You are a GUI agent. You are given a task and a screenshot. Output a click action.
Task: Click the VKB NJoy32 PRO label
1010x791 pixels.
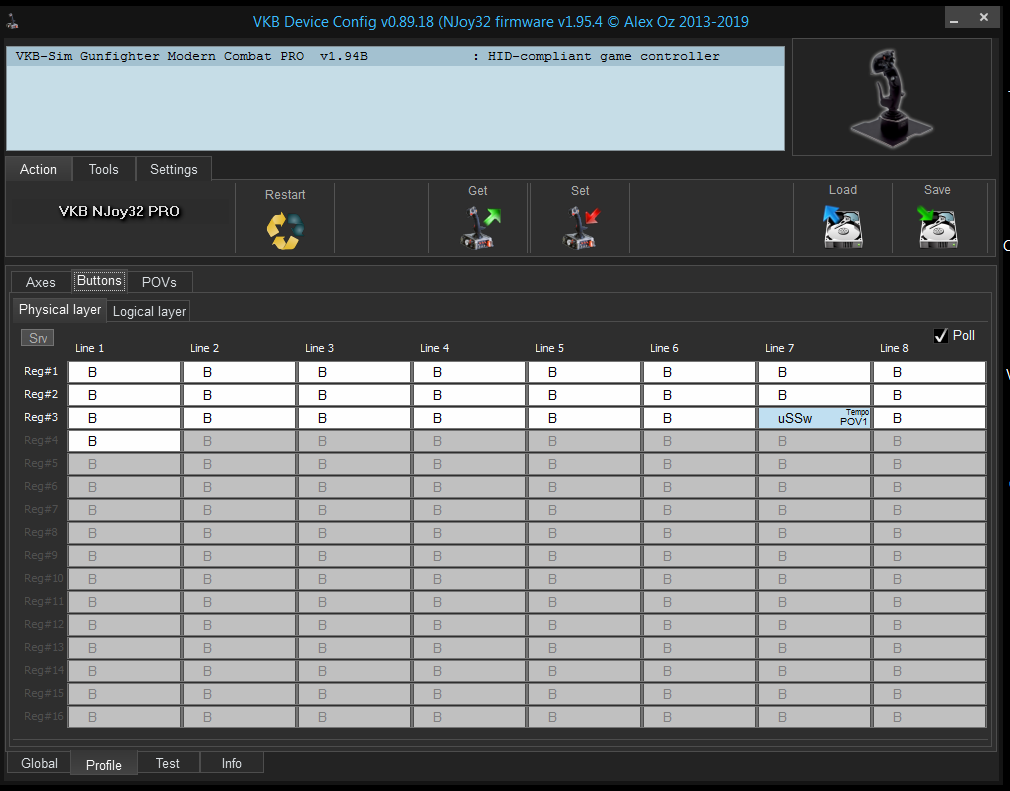click(119, 211)
